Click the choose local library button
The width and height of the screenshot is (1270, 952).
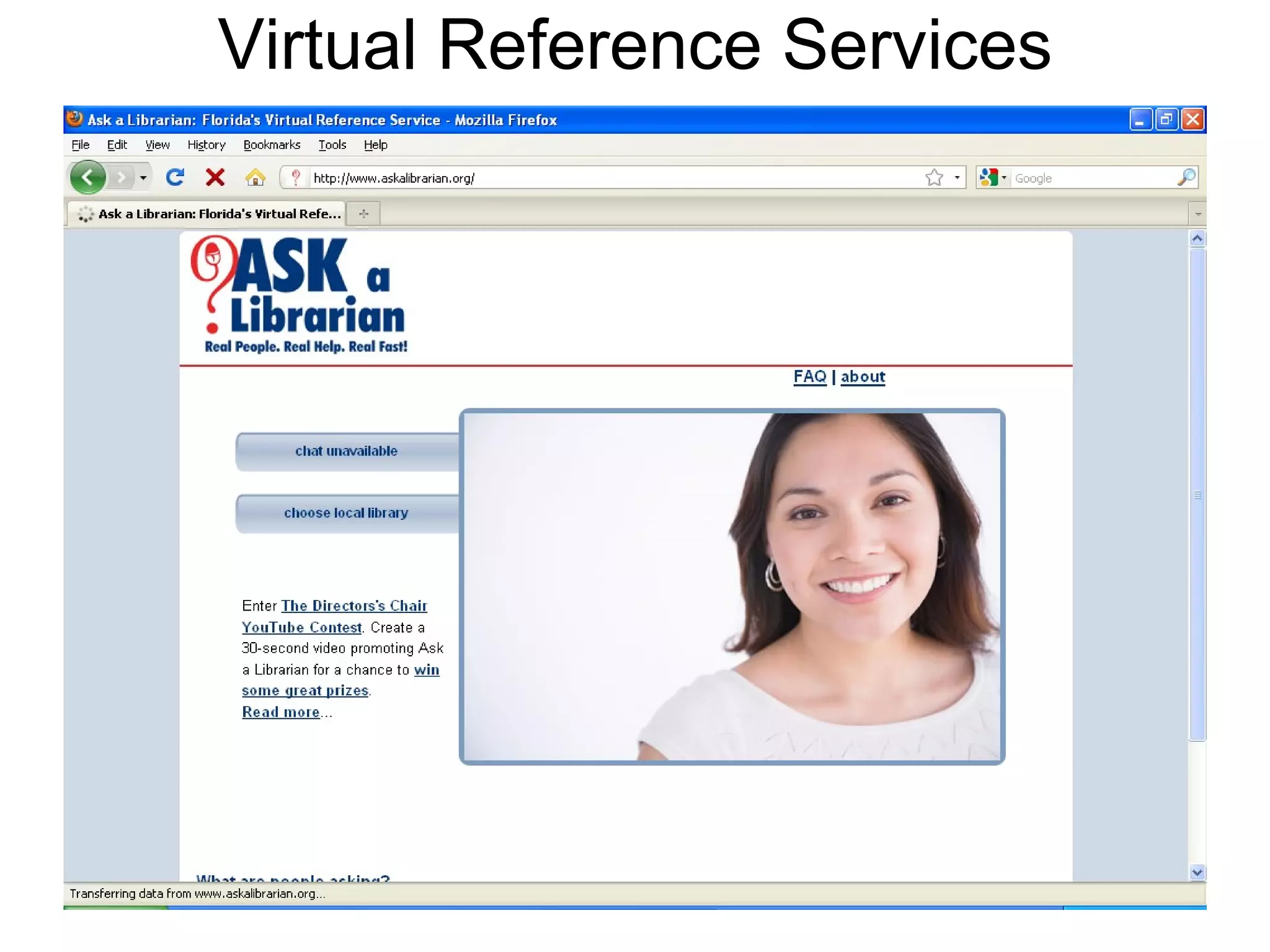click(347, 513)
